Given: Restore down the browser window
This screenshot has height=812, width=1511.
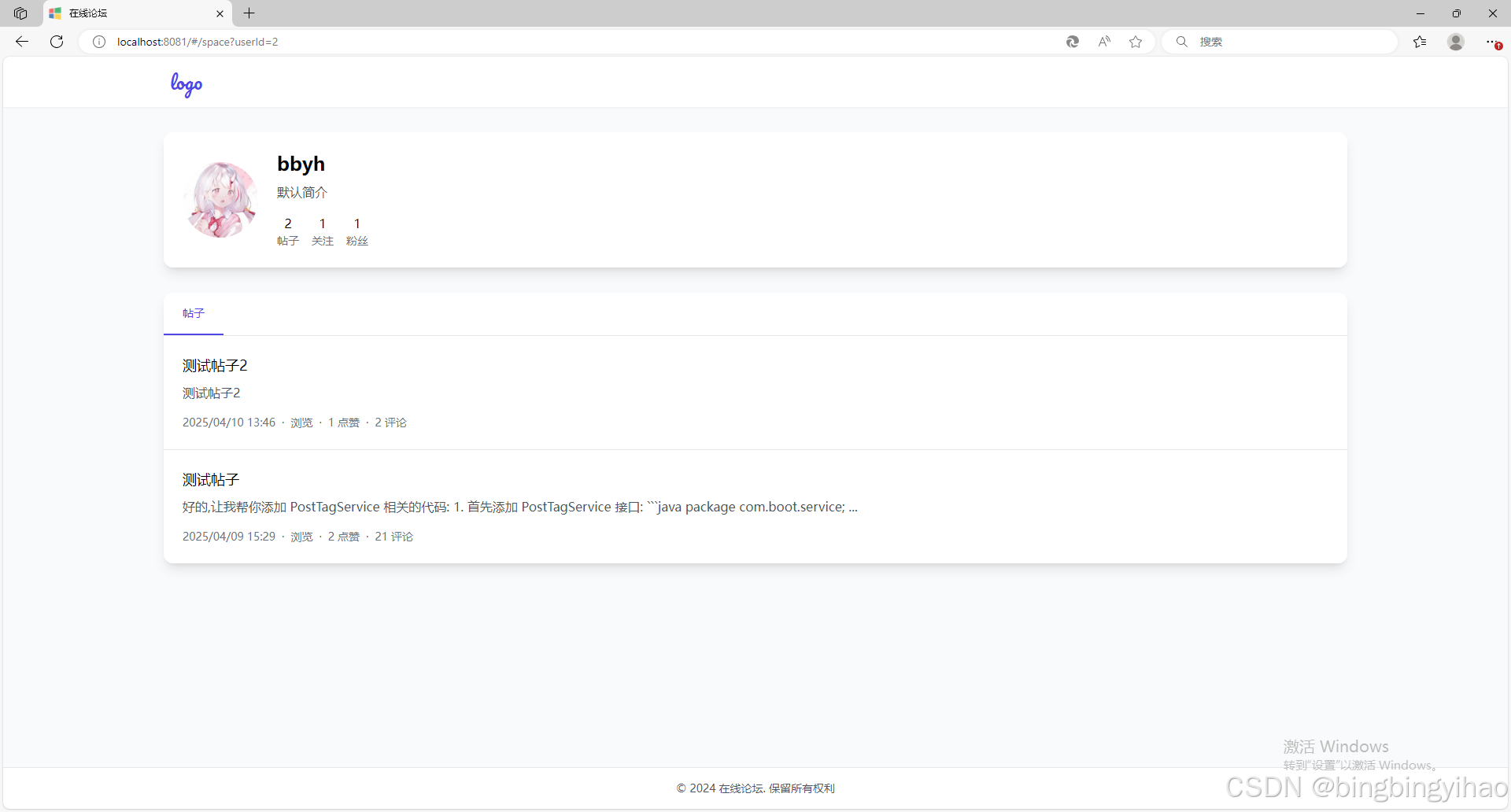Looking at the screenshot, I should tap(1457, 13).
